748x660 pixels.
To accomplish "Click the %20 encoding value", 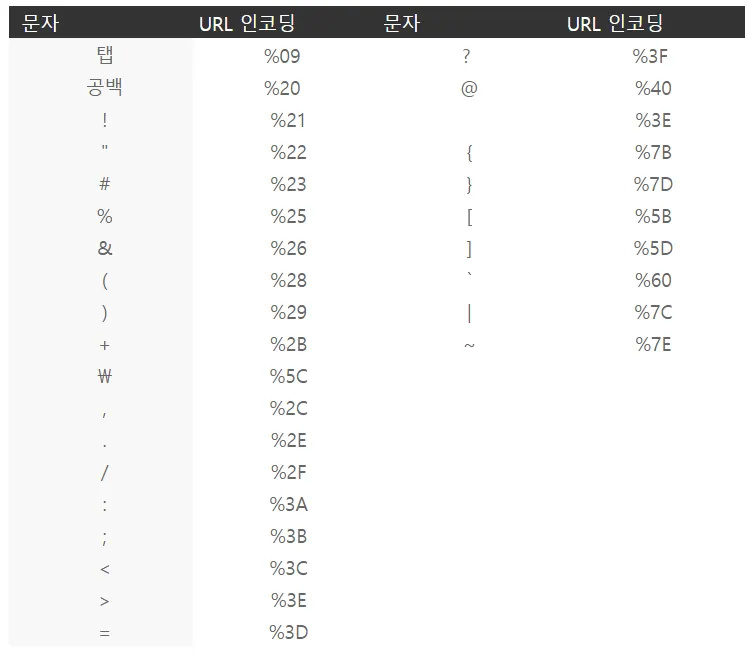I will pyautogui.click(x=282, y=88).
